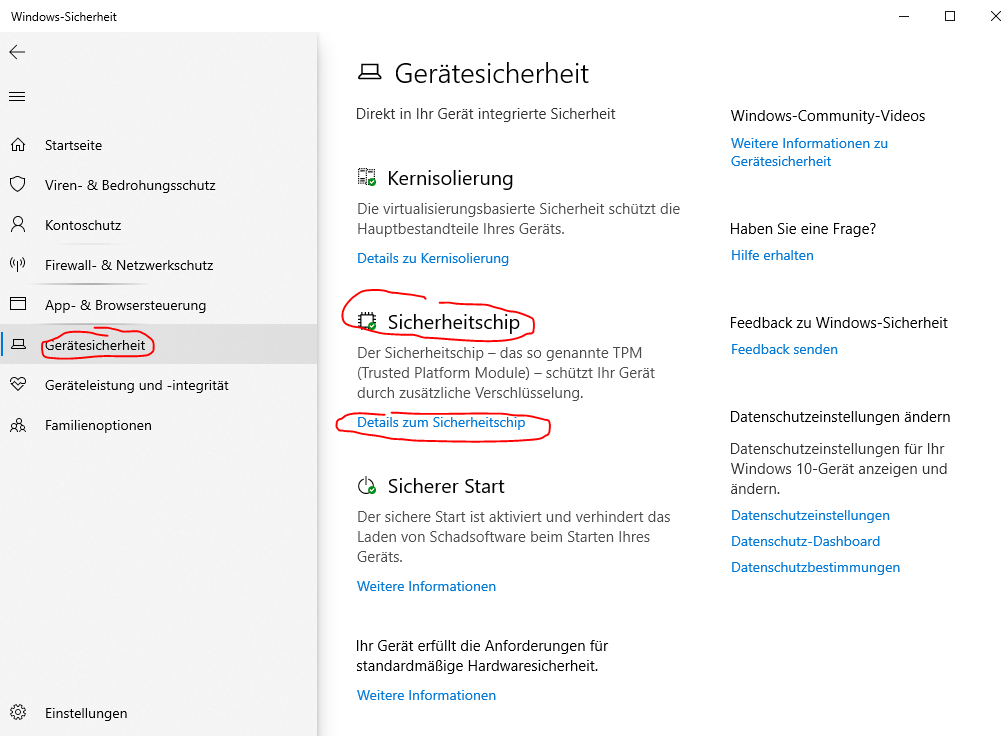Open Hilfe erhalten link
This screenshot has height=736, width=1008.
[772, 255]
